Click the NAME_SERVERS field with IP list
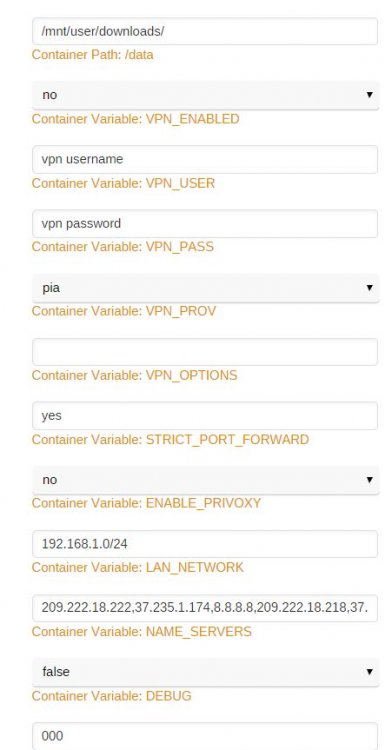Image resolution: width=392 pixels, height=750 pixels. [205, 608]
